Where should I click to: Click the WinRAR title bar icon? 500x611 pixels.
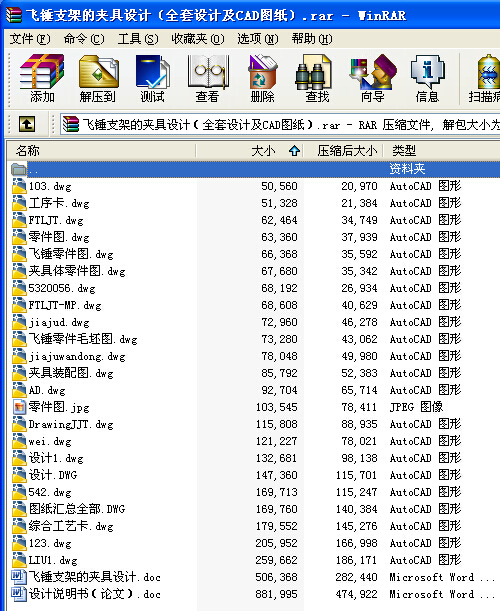point(13,15)
